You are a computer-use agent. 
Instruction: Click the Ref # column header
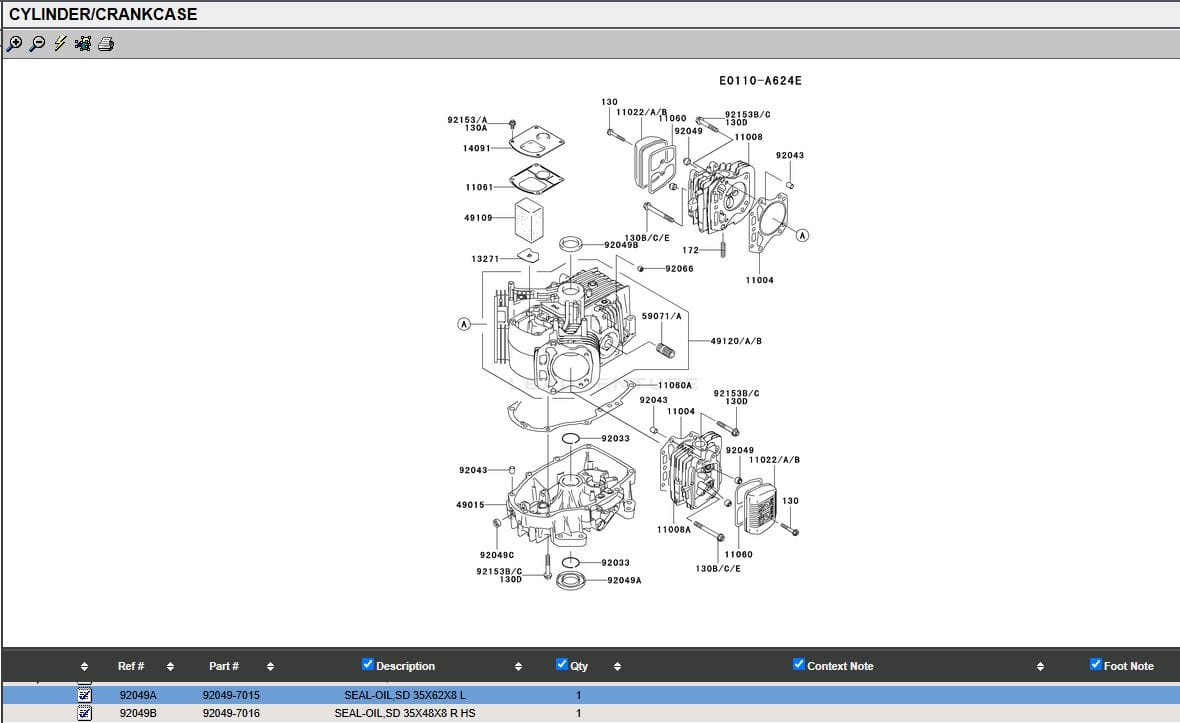(x=131, y=666)
